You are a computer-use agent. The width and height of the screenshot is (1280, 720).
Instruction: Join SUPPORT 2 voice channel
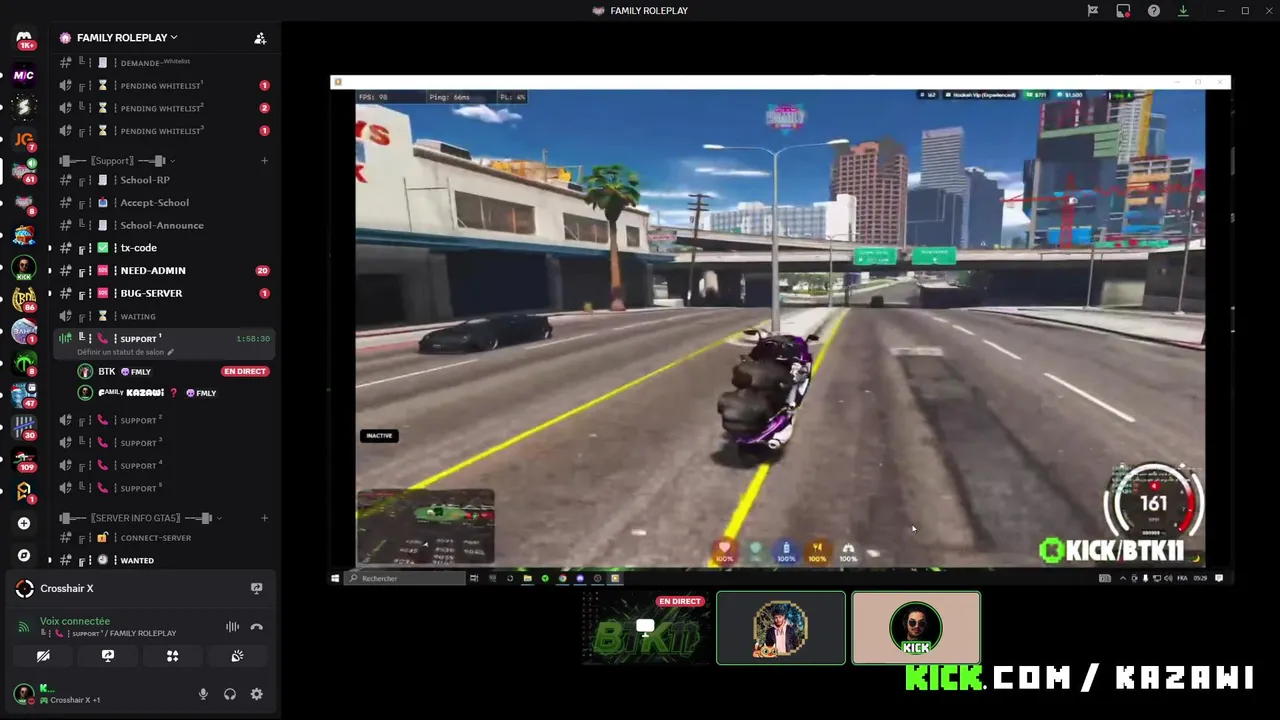(x=164, y=420)
